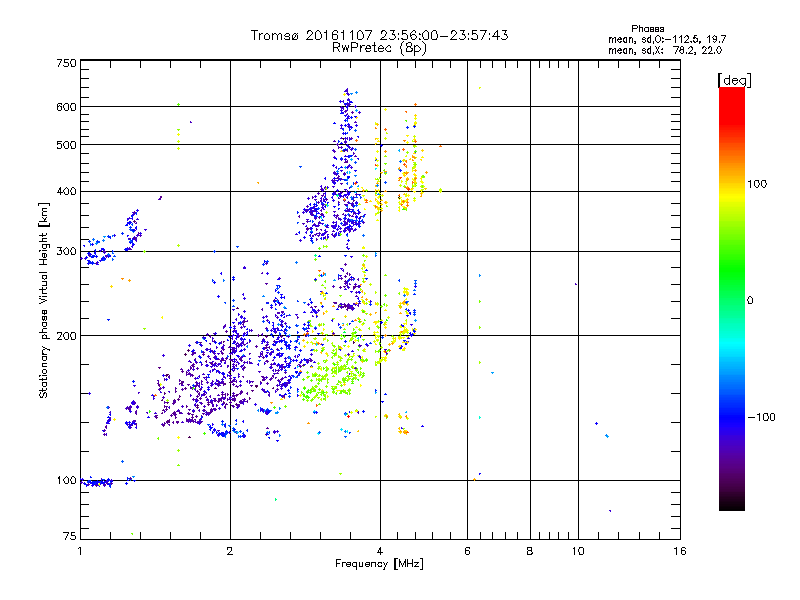This screenshot has height=600, width=800.
Task: Click the '600' y-axis tick label
Action: [x=66, y=107]
